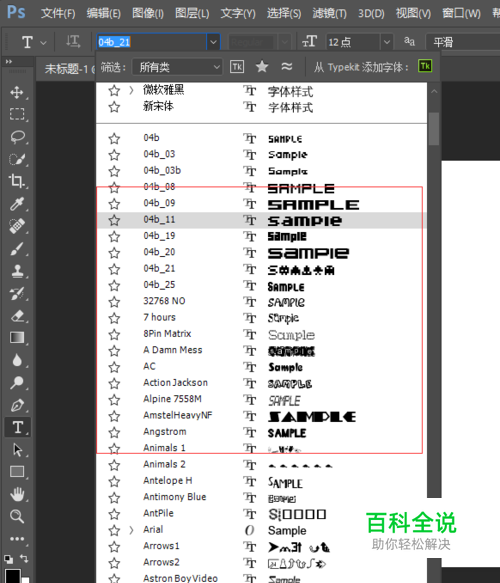Expand the 微软雅黑 font family
500x583 pixels.
click(131, 90)
